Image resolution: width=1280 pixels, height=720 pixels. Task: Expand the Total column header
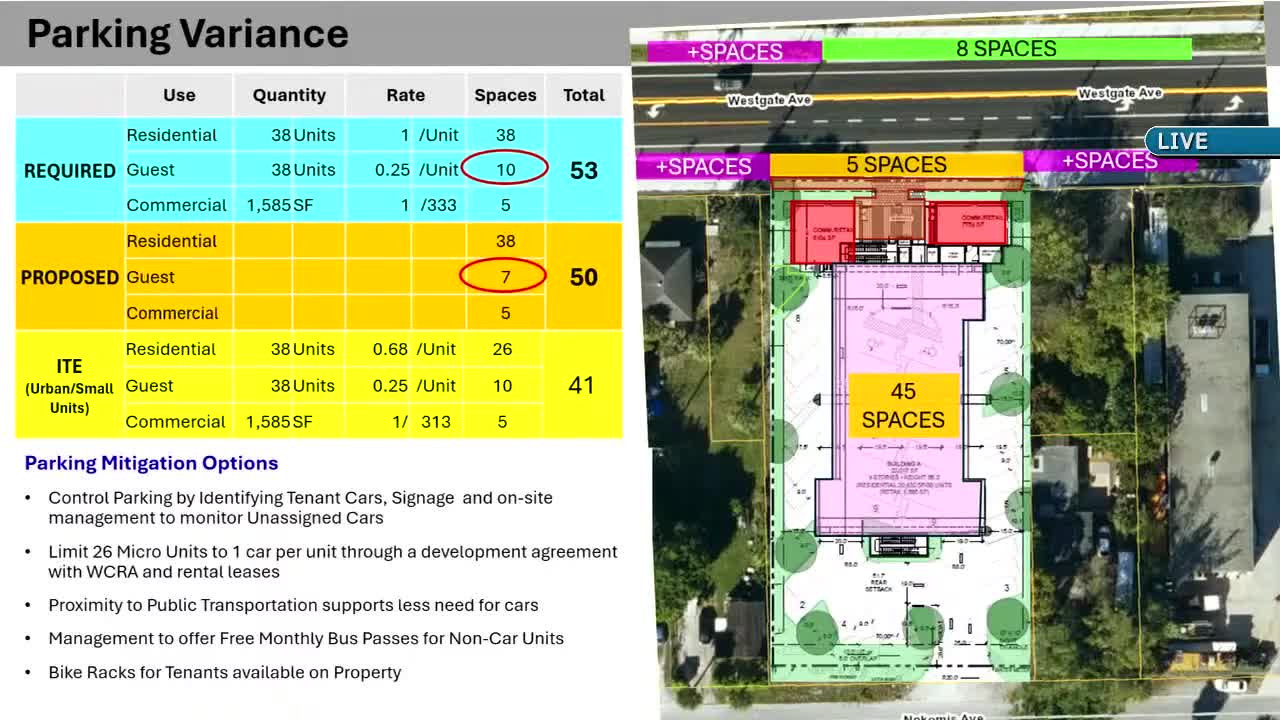coord(583,95)
